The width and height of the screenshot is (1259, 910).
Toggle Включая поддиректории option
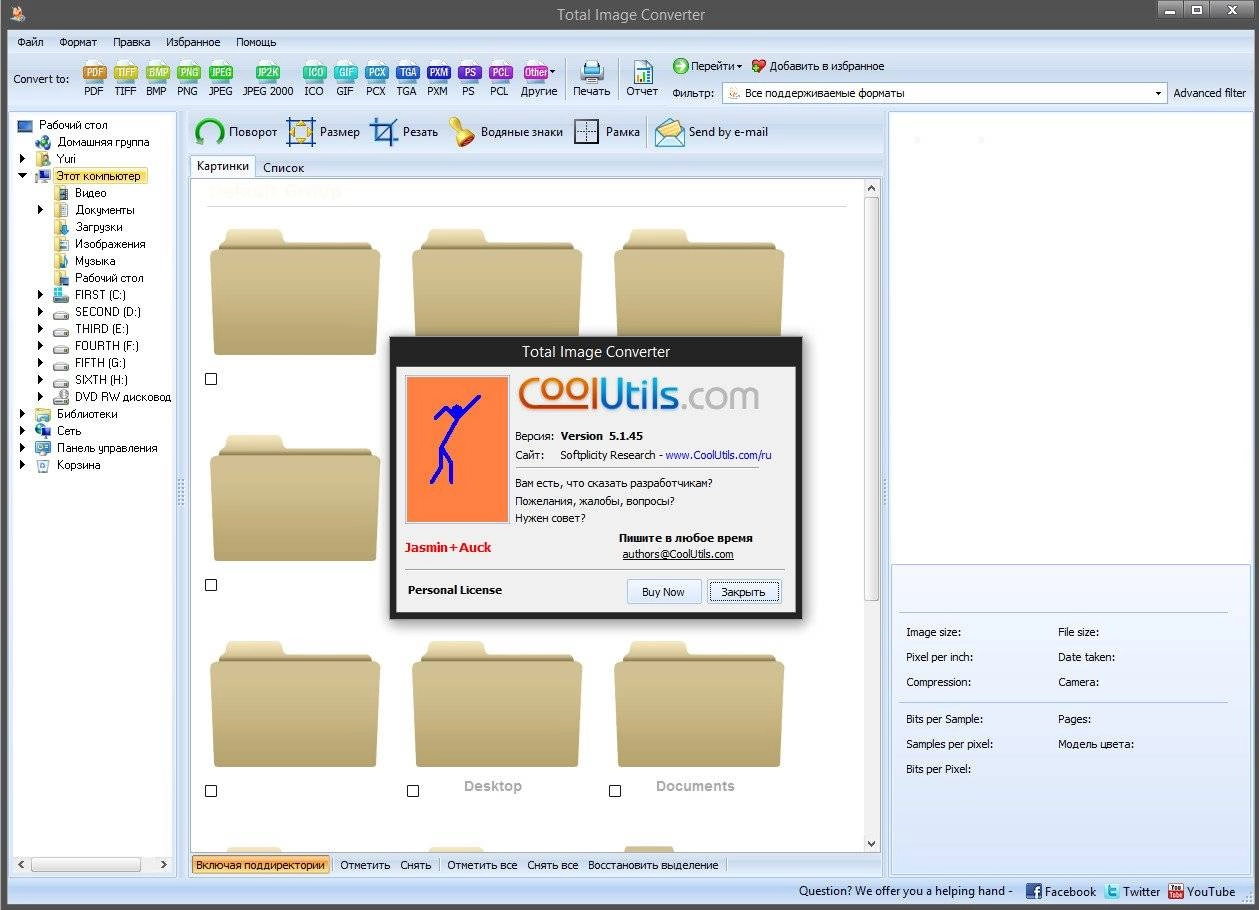tap(261, 865)
